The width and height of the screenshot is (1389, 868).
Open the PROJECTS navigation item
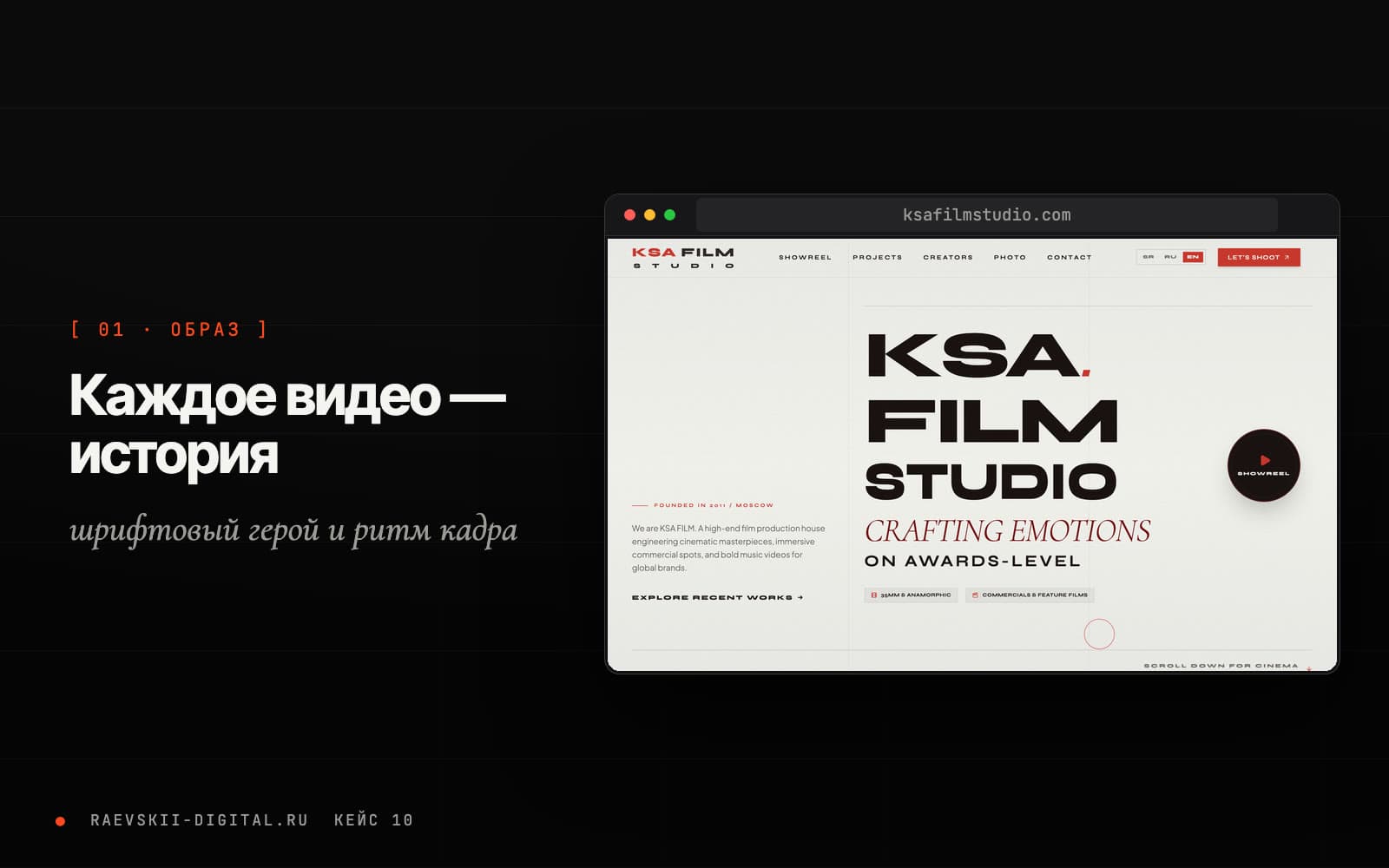coord(877,257)
